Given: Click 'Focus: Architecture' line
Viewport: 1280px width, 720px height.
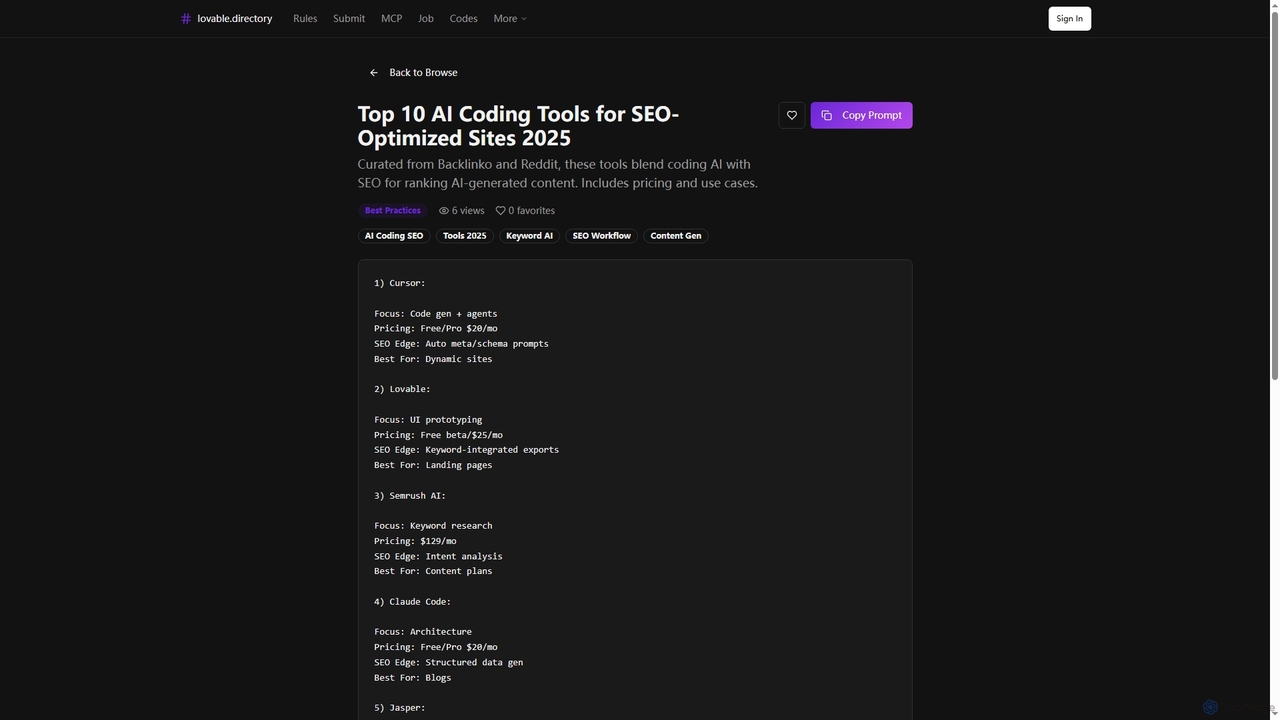Looking at the screenshot, I should pyautogui.click(x=423, y=632).
